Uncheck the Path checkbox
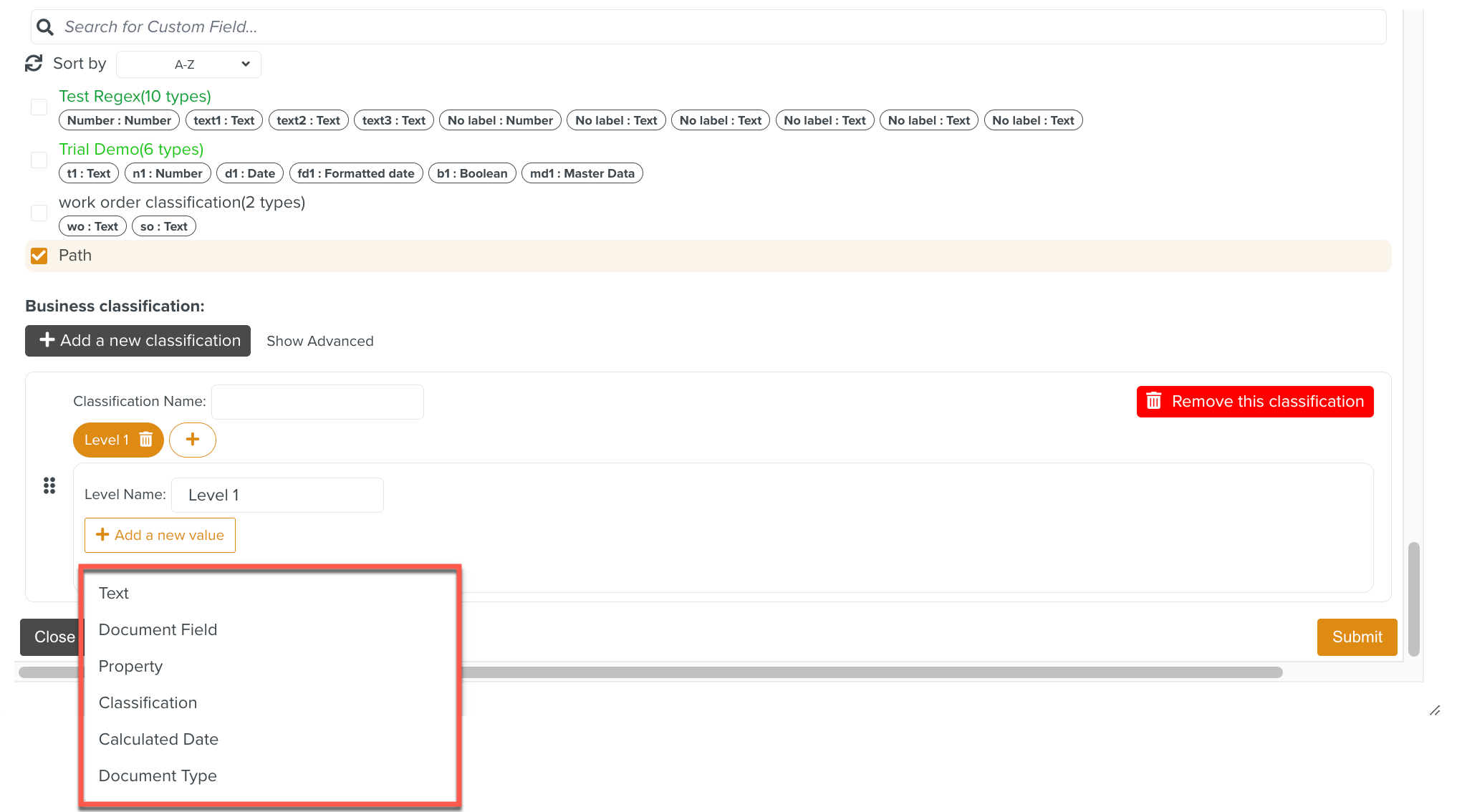This screenshot has width=1457, height=812. tap(39, 256)
